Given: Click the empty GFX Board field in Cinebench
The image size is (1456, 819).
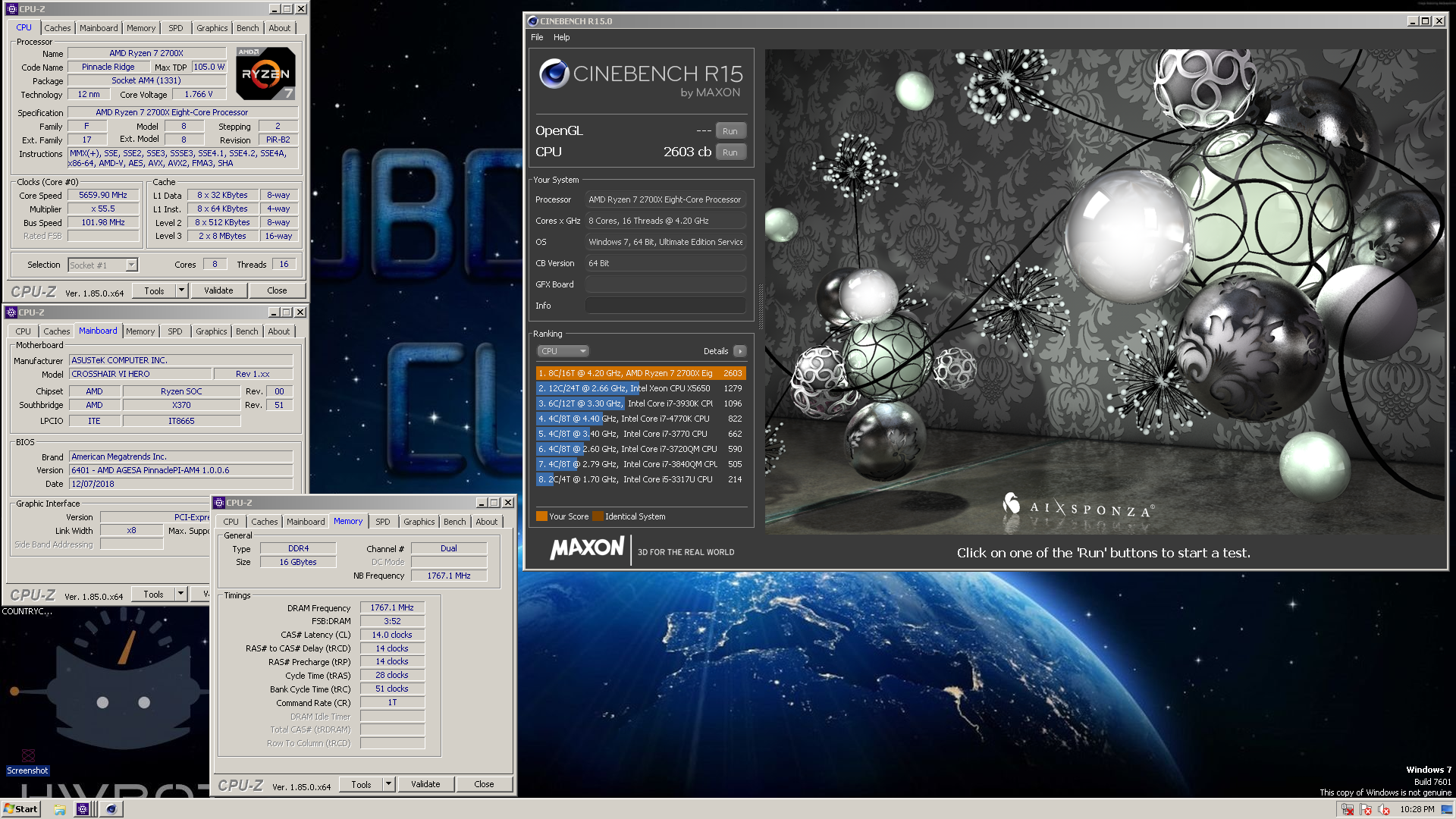Looking at the screenshot, I should (665, 284).
